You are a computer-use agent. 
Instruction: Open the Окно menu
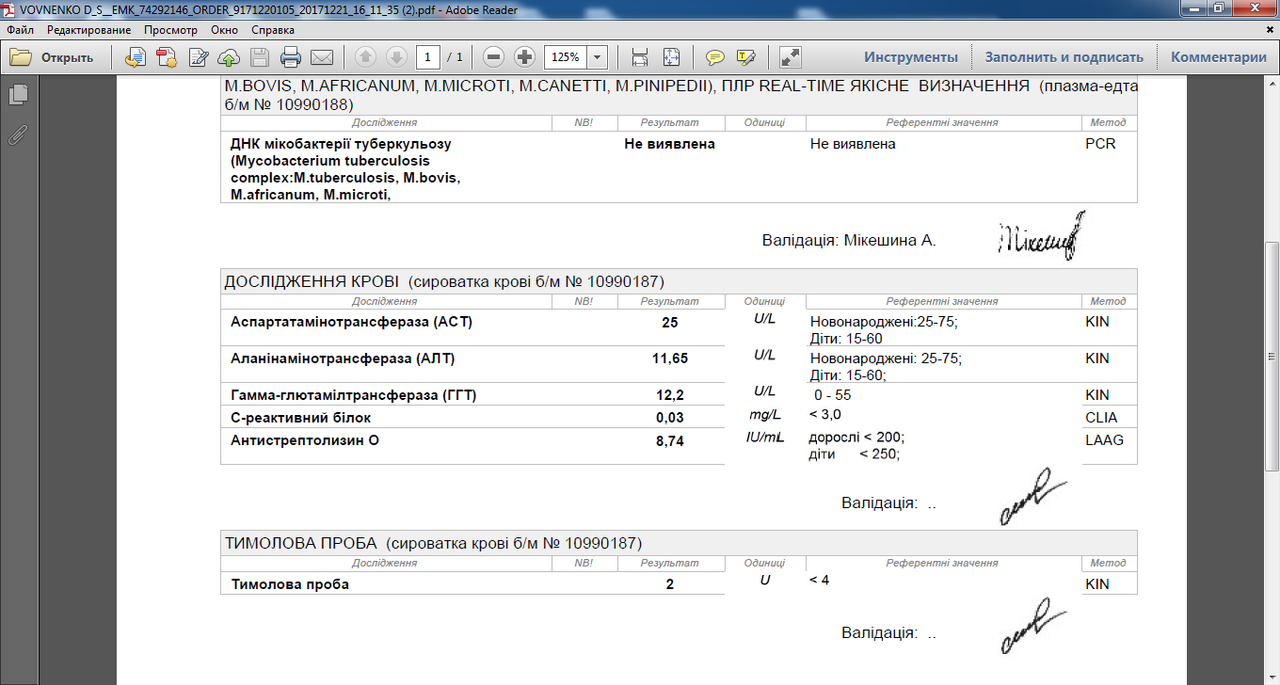[x=224, y=30]
